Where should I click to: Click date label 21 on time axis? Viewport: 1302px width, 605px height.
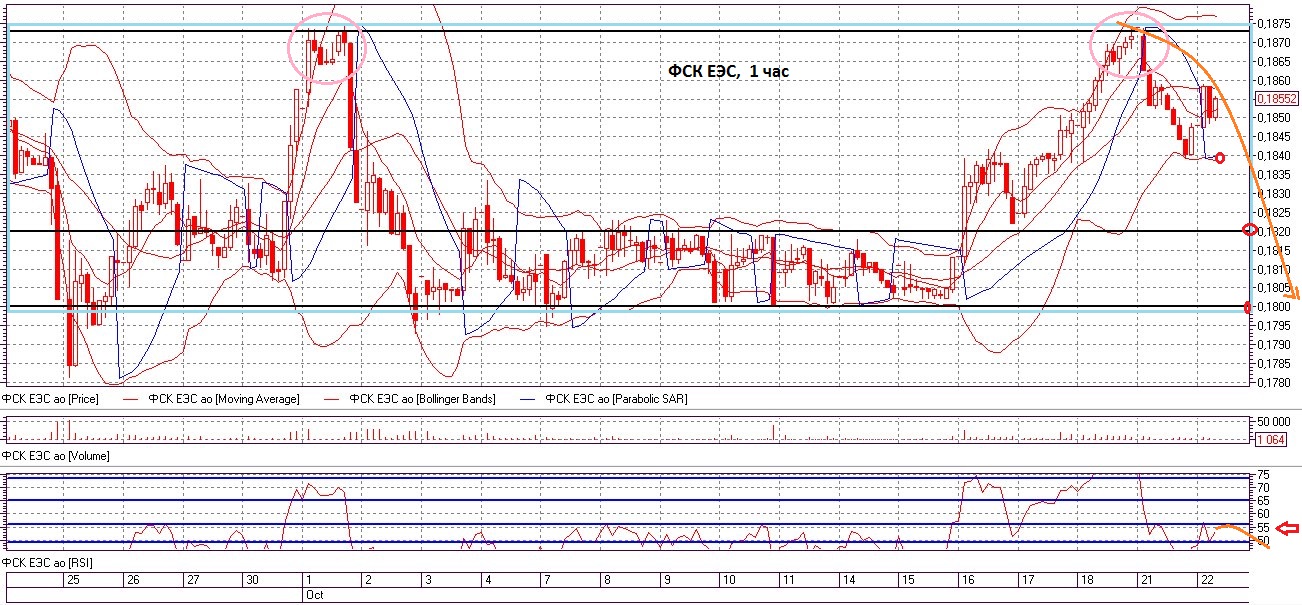point(1147,580)
